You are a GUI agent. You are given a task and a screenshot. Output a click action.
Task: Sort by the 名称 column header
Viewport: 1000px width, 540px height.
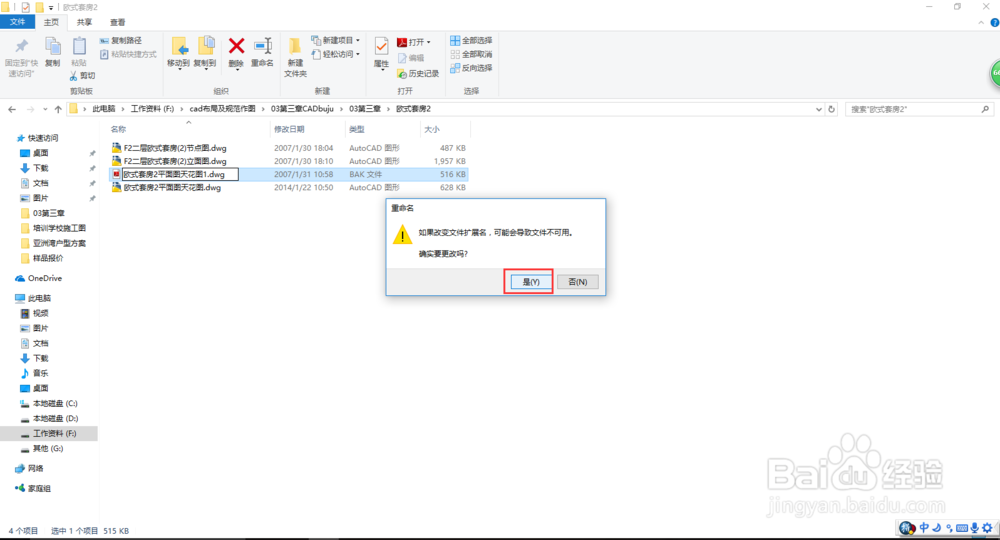pos(119,129)
